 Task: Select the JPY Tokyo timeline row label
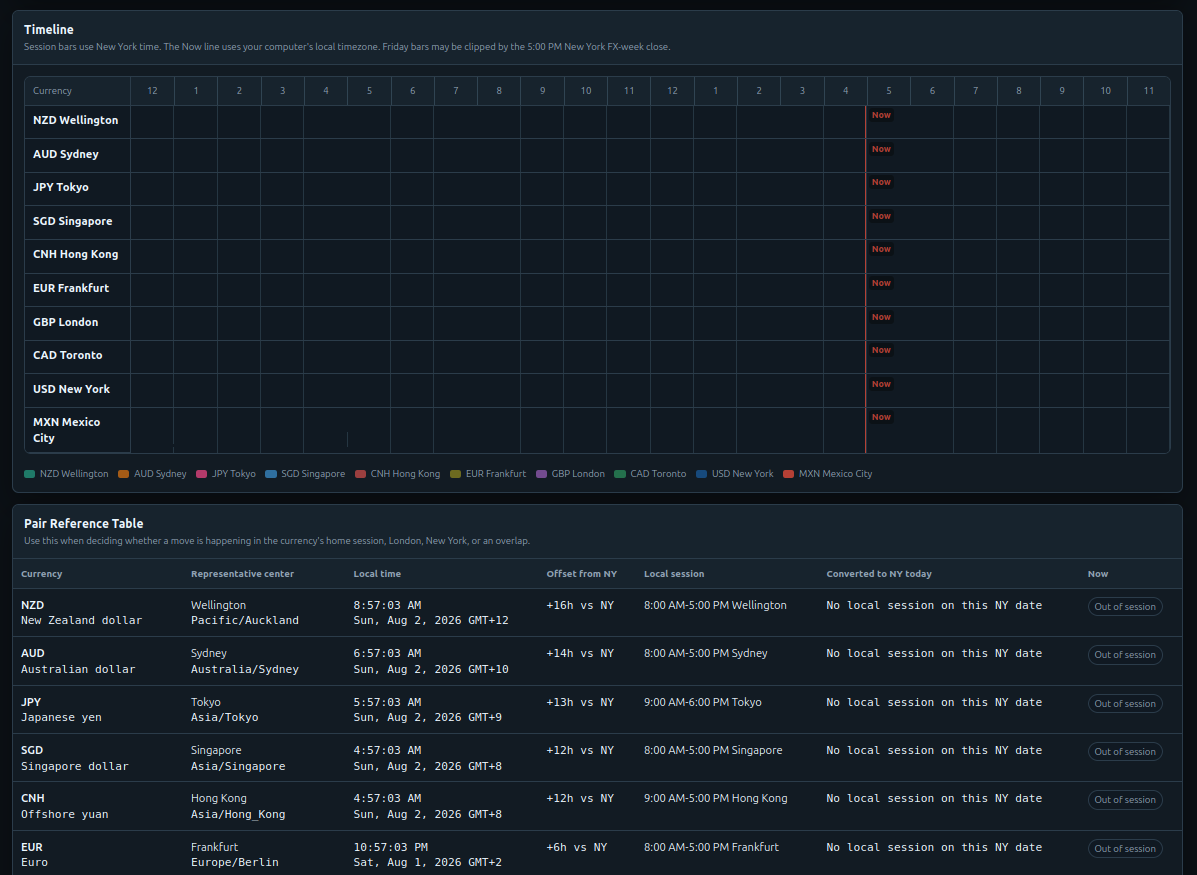pyautogui.click(x=60, y=188)
